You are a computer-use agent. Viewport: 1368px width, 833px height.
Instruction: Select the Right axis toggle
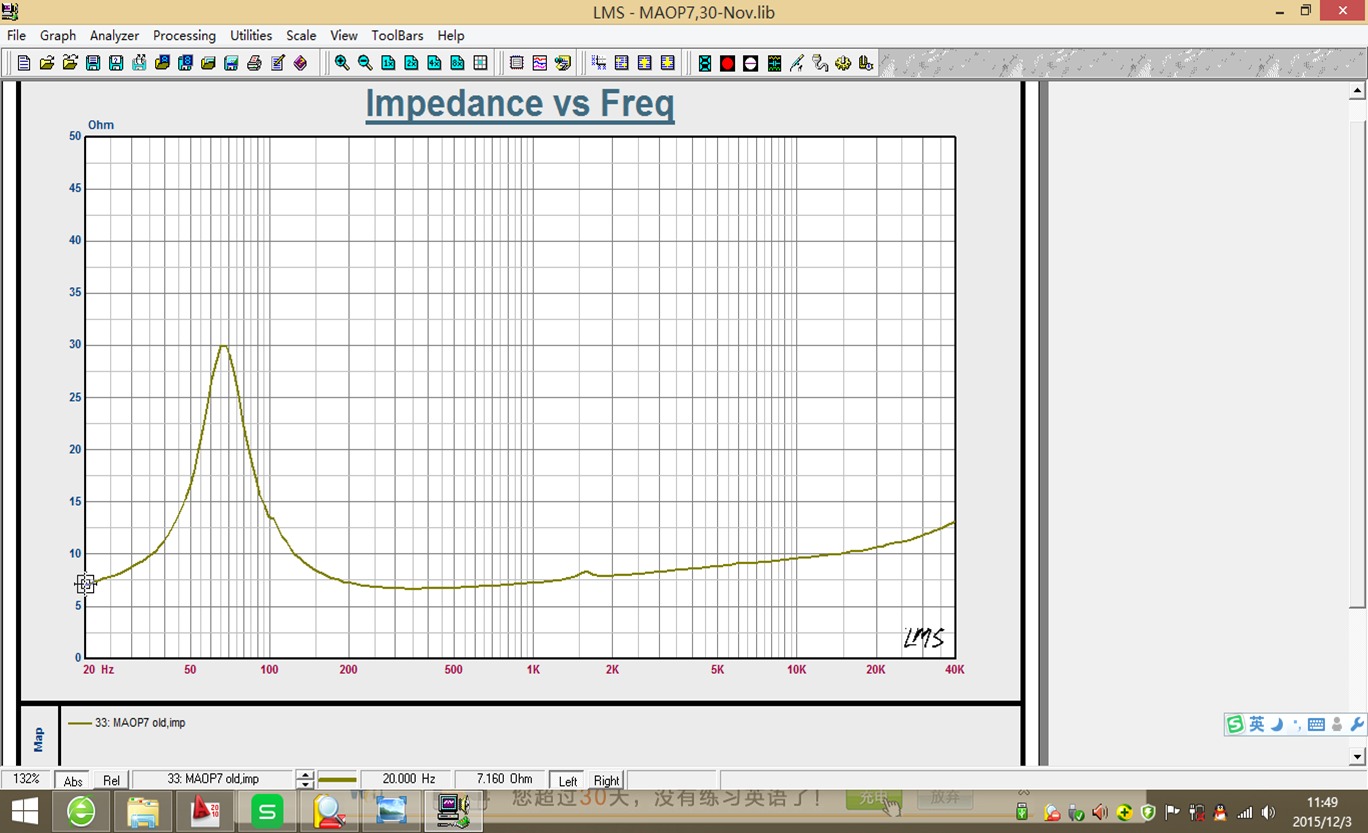pos(606,780)
